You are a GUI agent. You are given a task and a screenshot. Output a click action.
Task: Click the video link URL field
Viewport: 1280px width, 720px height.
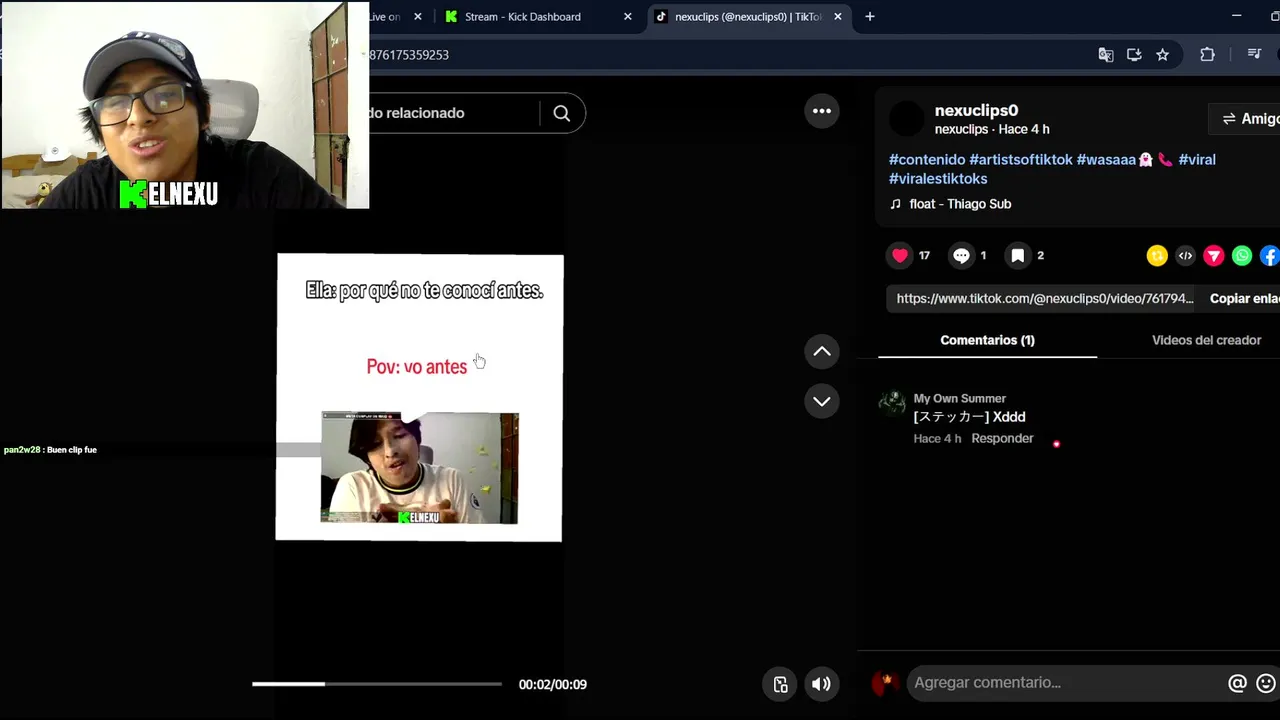(x=1045, y=299)
